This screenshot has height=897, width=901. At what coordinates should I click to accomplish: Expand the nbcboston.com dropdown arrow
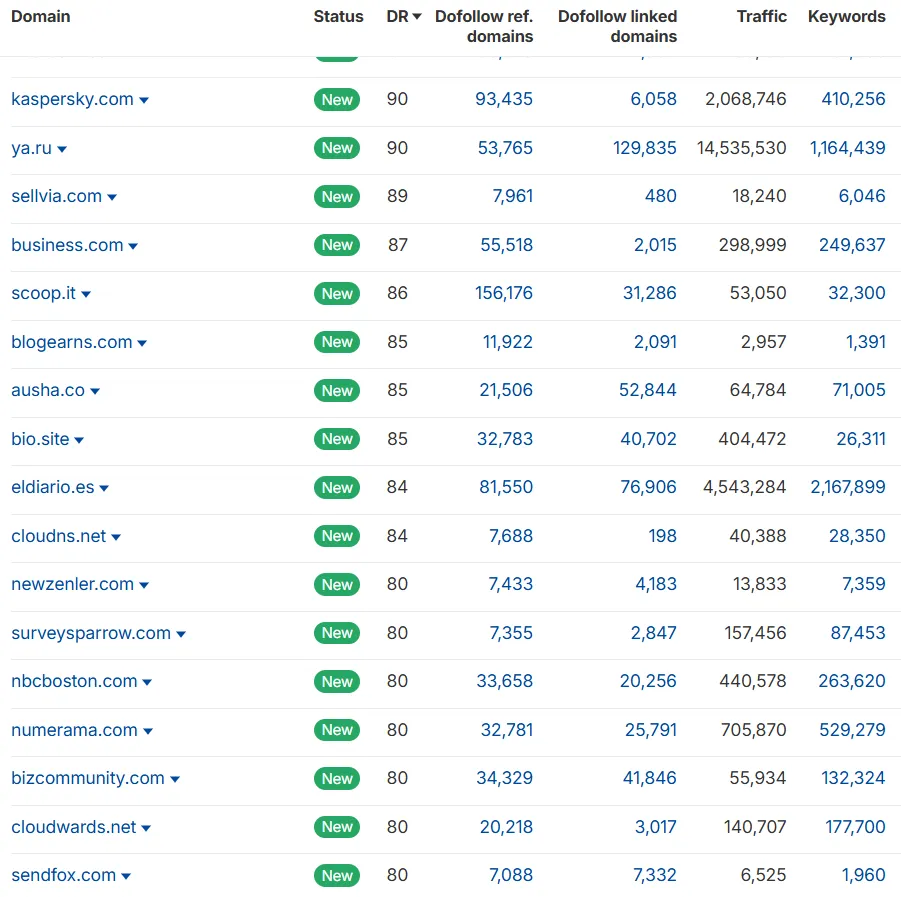(147, 683)
